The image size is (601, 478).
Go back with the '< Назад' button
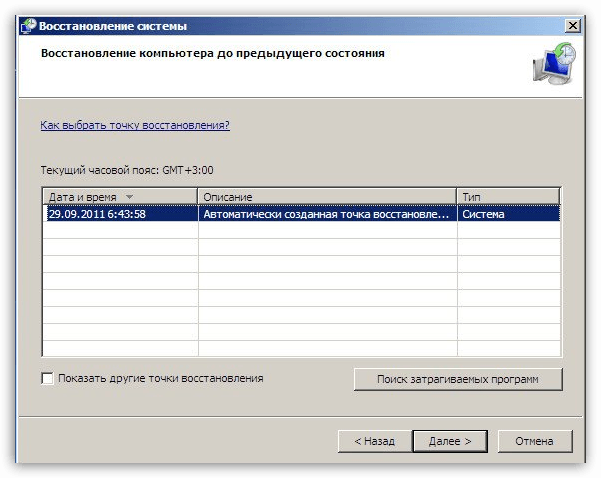pos(373,441)
